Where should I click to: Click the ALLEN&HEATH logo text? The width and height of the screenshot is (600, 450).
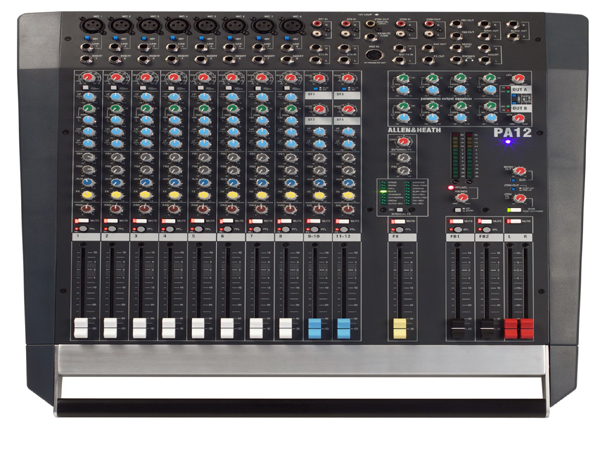click(414, 130)
